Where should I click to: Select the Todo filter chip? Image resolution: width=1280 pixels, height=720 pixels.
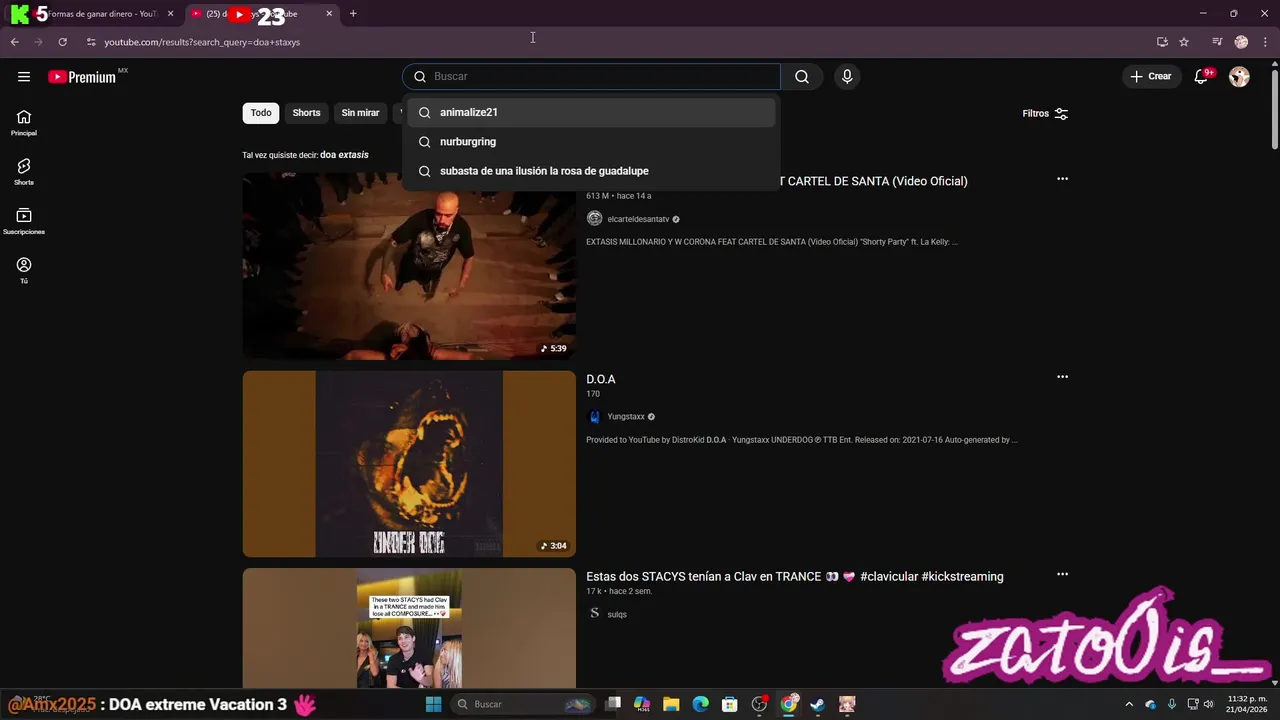point(261,113)
